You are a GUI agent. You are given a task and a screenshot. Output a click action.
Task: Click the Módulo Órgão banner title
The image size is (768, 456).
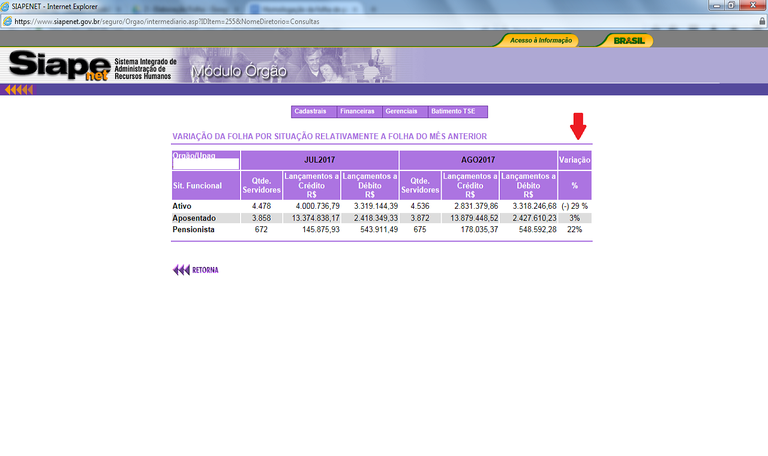click(x=238, y=72)
